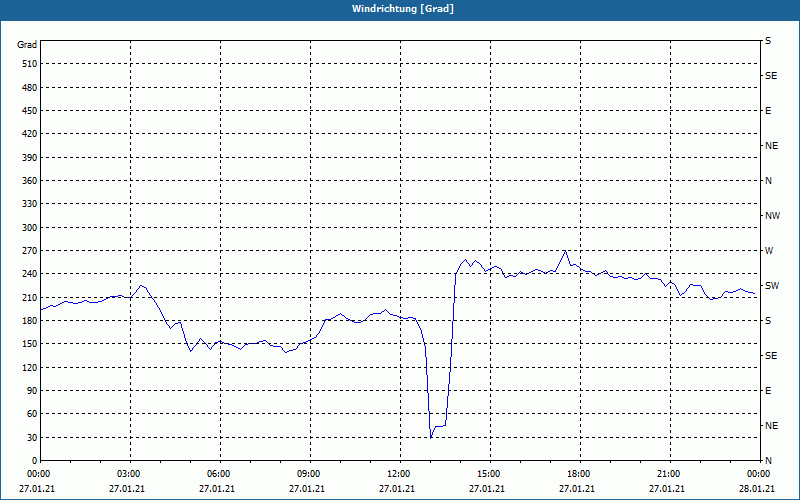Select the 510 y-axis value
The image size is (800, 500).
click(x=30, y=64)
